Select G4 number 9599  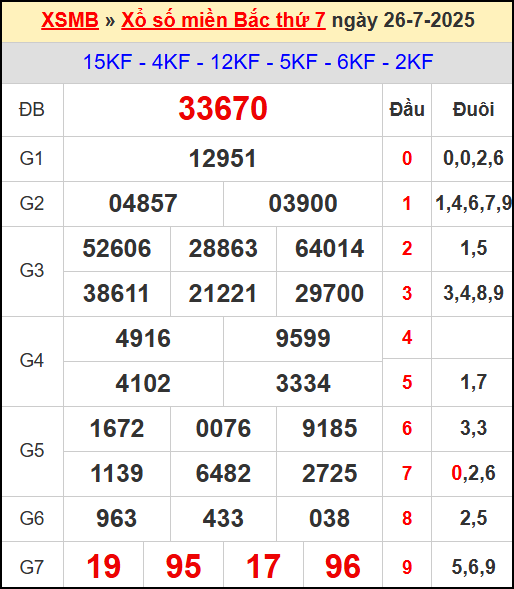(303, 338)
